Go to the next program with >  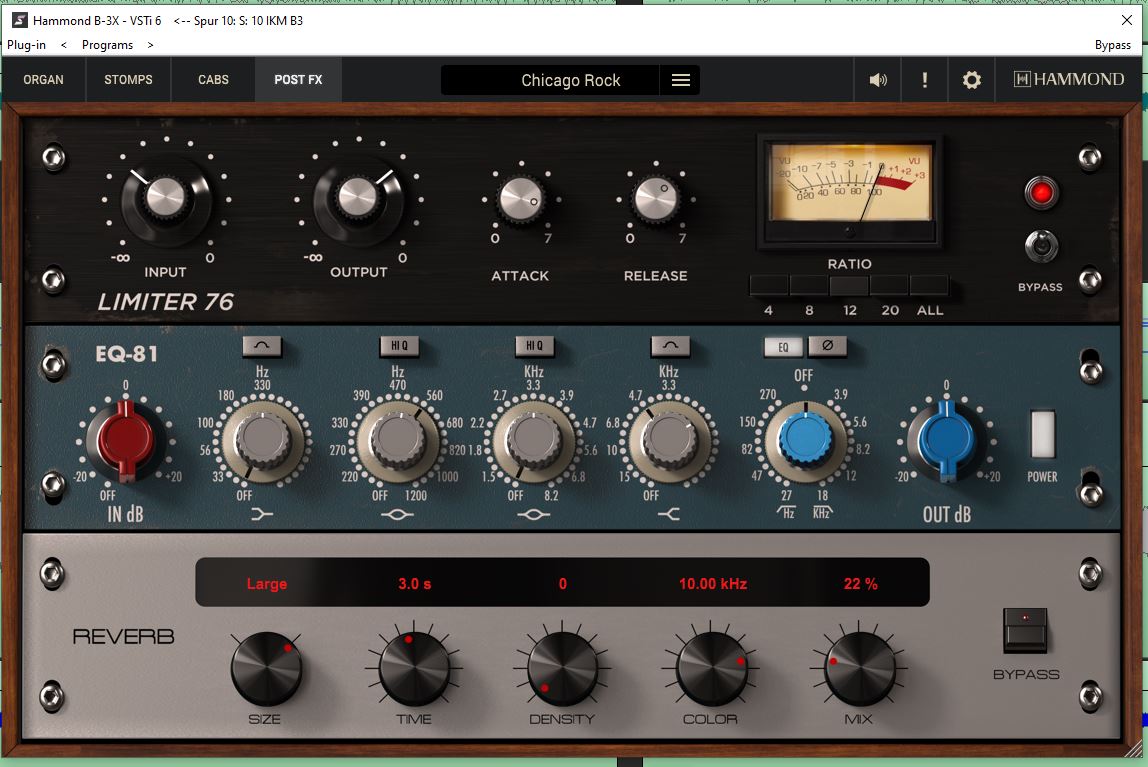pyautogui.click(x=150, y=45)
